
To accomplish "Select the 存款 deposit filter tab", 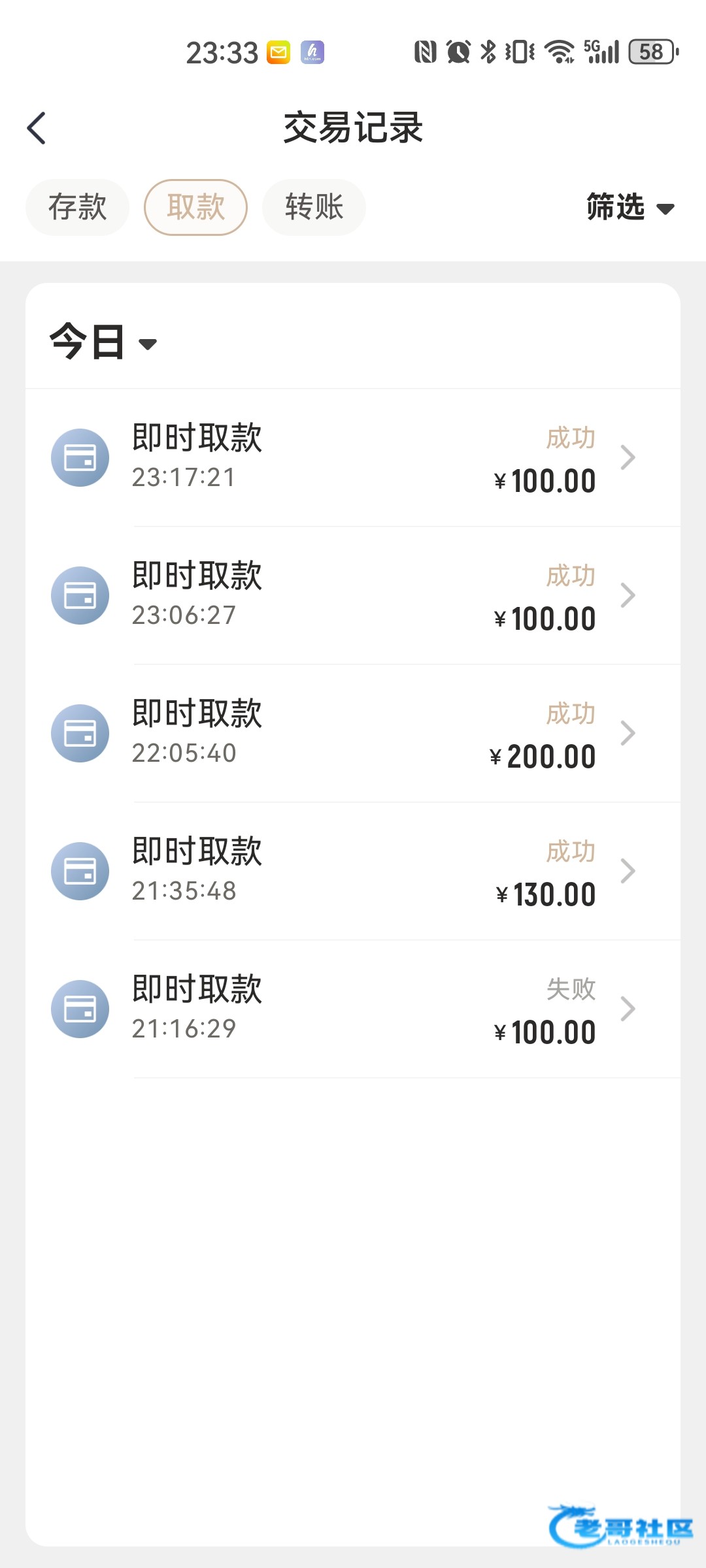I will [x=77, y=207].
